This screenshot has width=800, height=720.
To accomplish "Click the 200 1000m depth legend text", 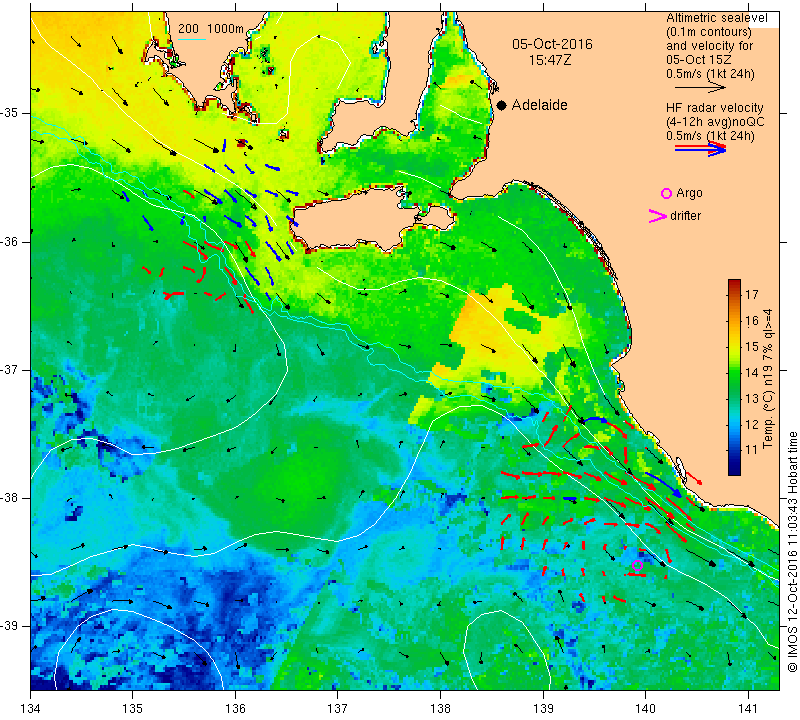I will [211, 29].
